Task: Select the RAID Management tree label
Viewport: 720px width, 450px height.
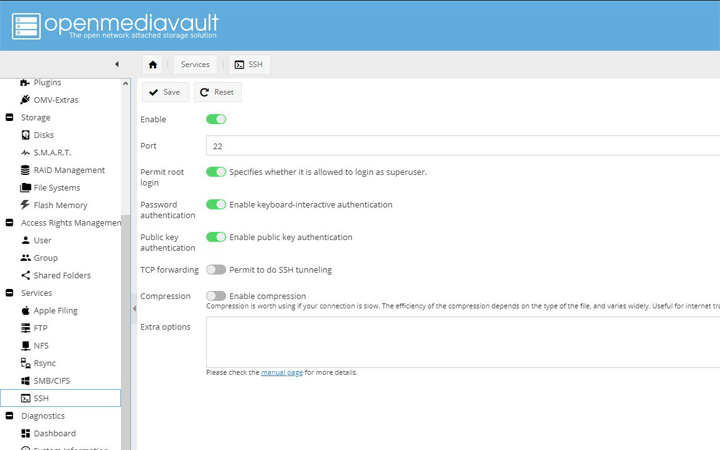Action: click(69, 170)
